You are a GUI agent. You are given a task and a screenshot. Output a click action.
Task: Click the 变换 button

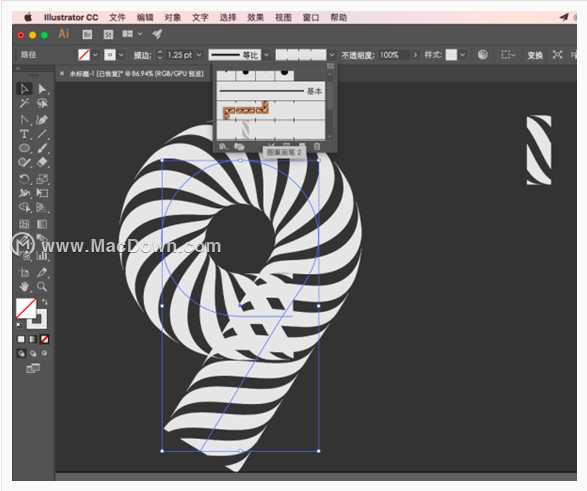coord(535,55)
